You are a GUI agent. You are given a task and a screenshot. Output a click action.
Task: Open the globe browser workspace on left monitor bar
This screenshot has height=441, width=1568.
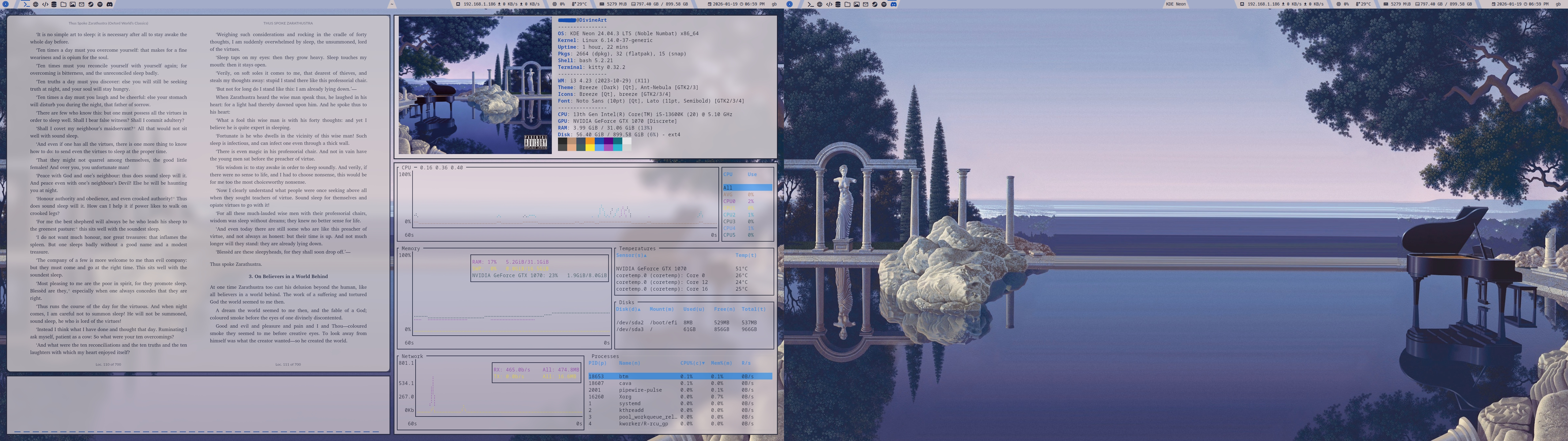[36, 4]
